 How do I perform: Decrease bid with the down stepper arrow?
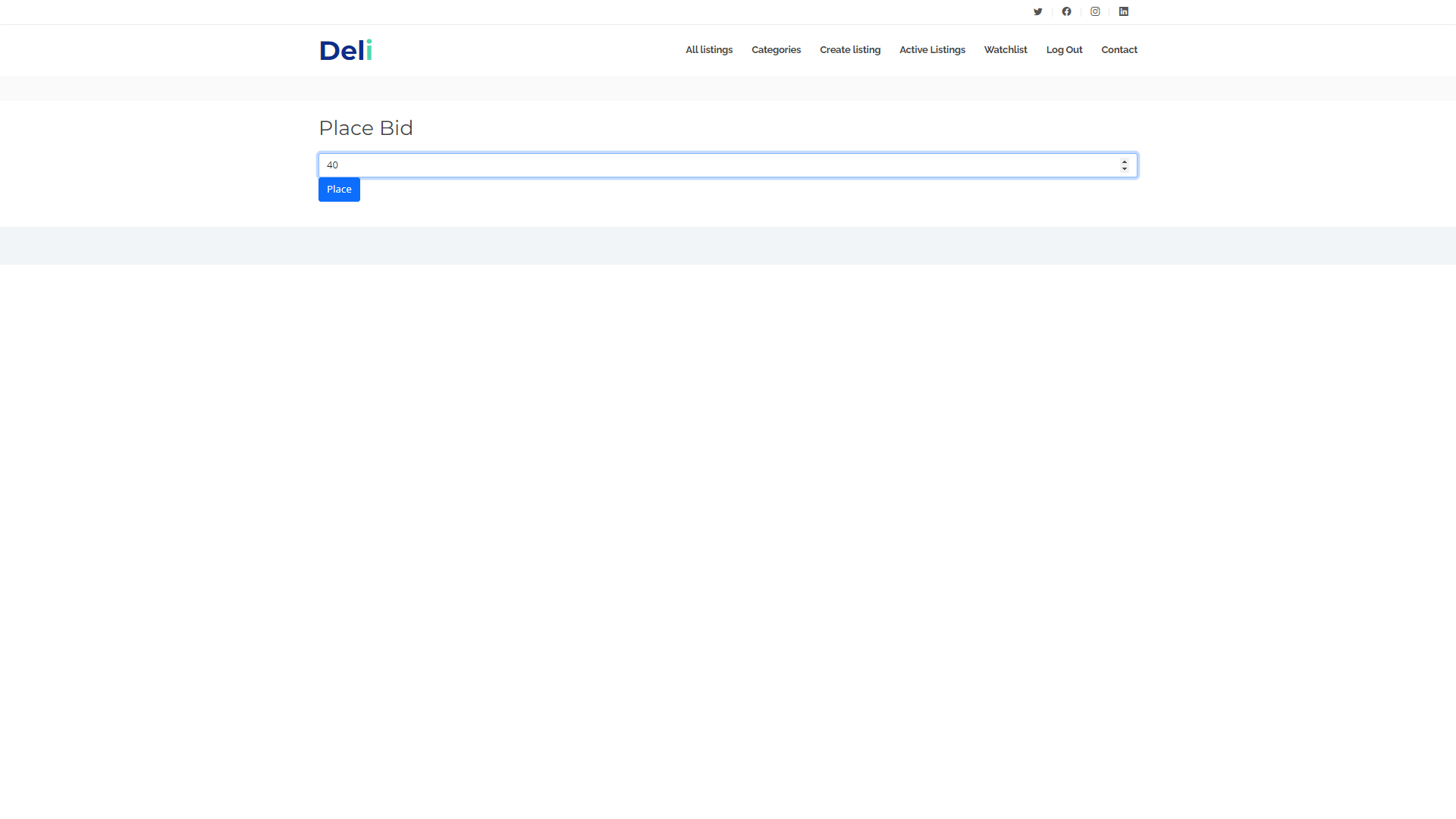[1125, 169]
